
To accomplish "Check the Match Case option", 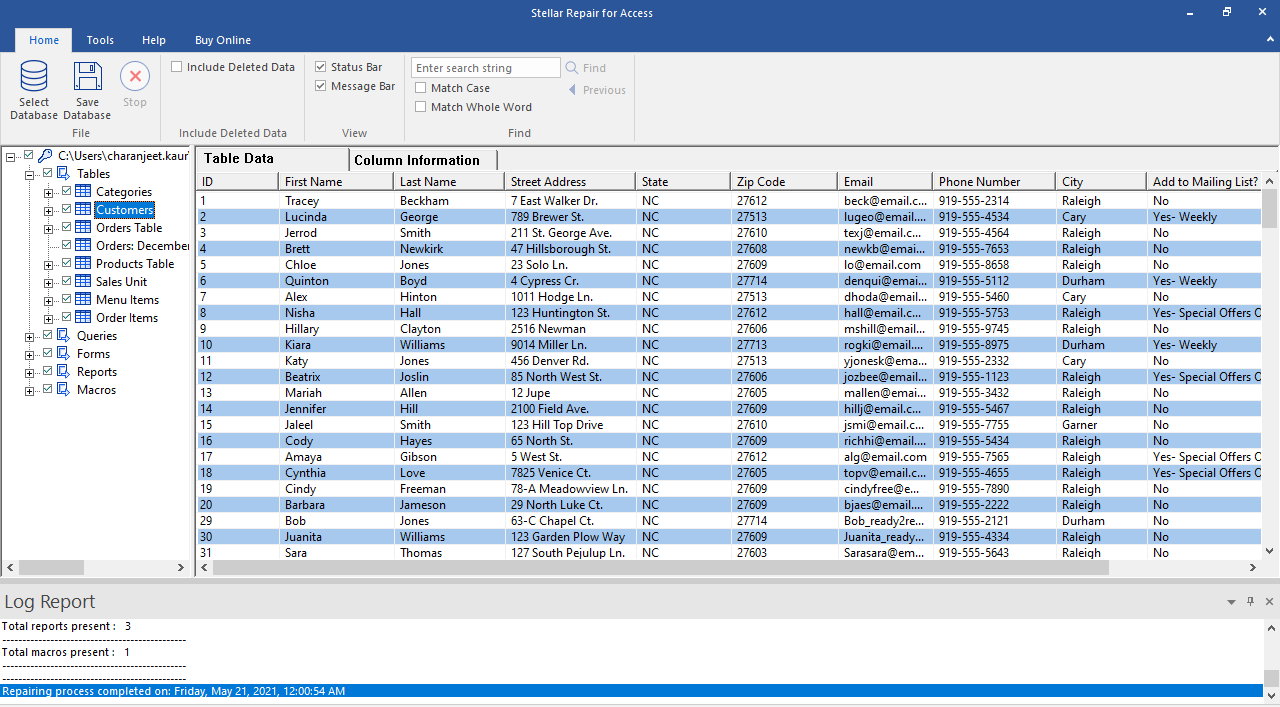I will 420,87.
